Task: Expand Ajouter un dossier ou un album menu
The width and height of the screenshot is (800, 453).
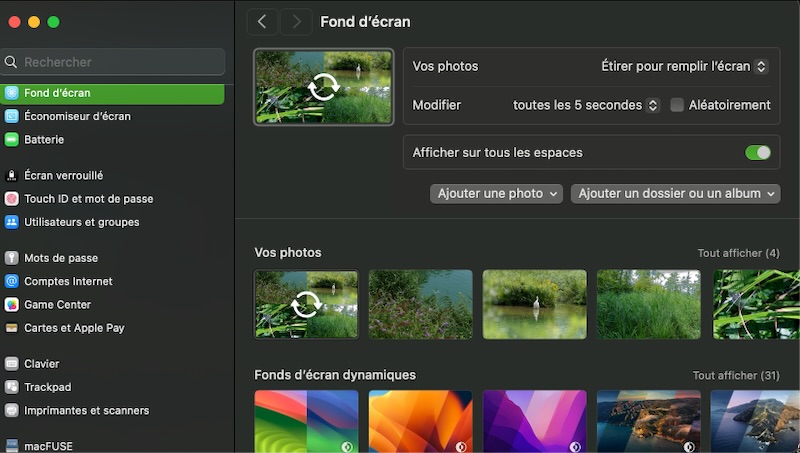Action: [675, 194]
